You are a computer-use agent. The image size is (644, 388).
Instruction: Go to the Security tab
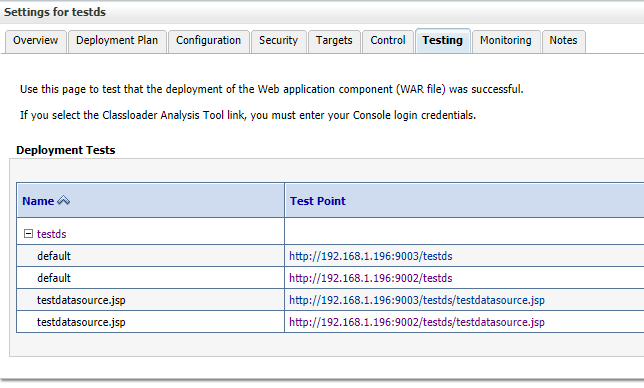tap(278, 41)
